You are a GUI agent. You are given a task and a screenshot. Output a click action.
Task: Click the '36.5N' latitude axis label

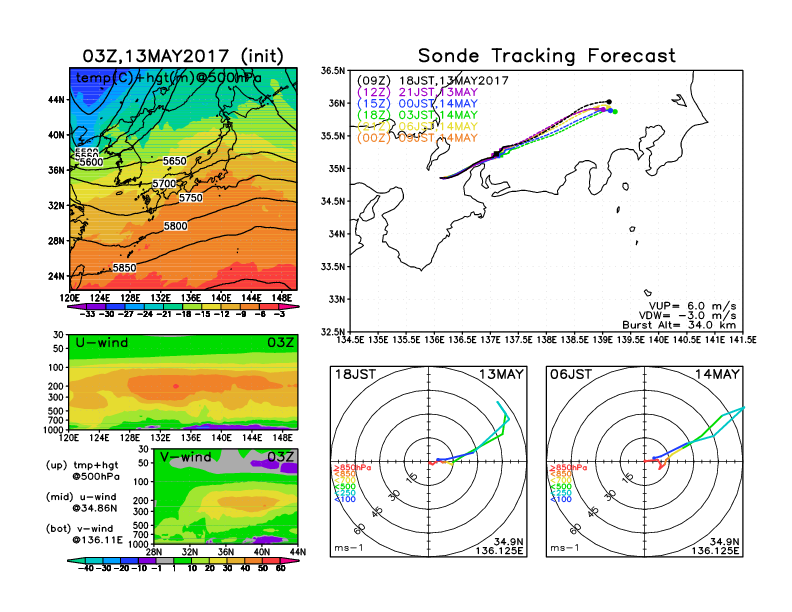[333, 71]
